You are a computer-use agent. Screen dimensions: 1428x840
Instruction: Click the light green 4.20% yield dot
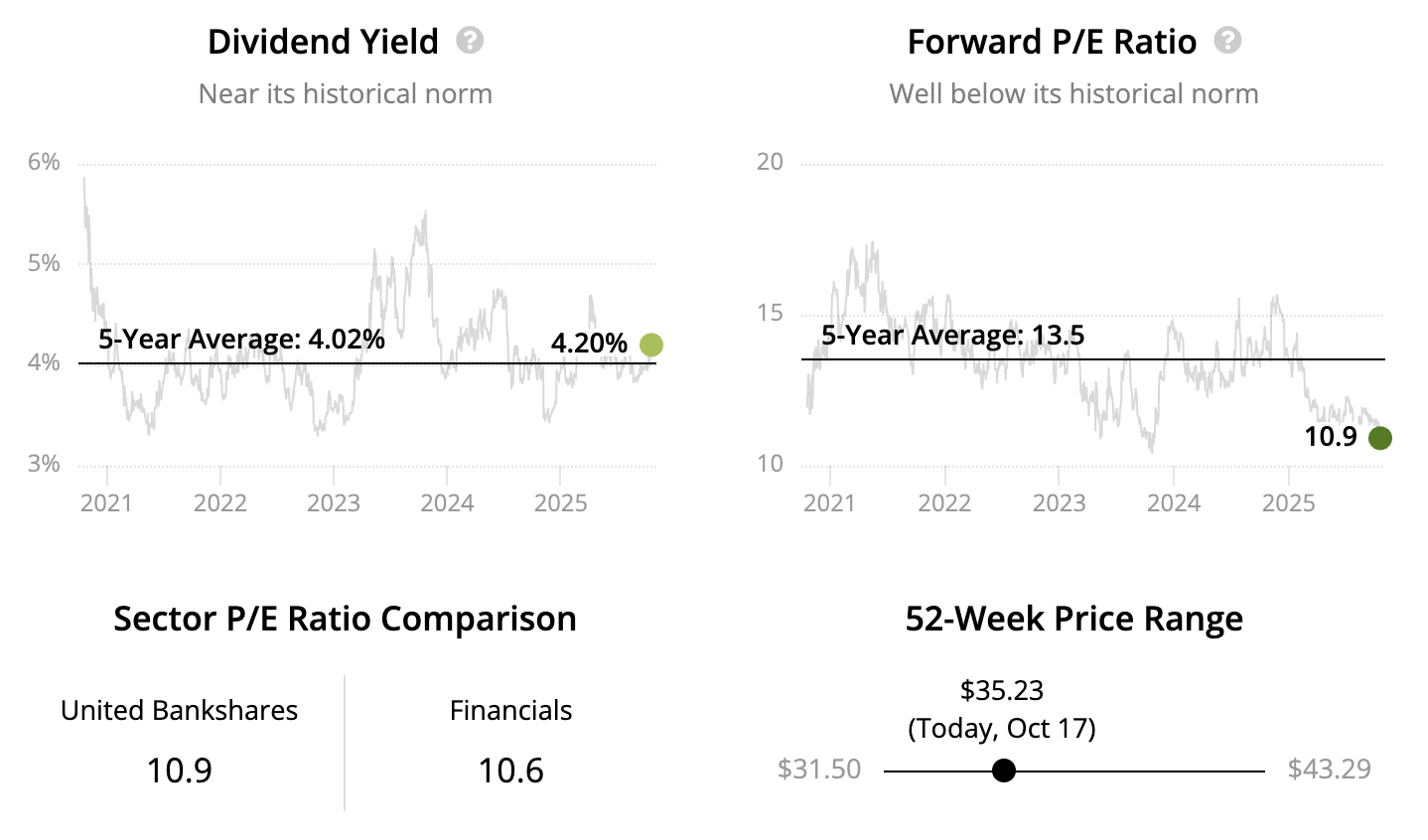pyautogui.click(x=651, y=345)
